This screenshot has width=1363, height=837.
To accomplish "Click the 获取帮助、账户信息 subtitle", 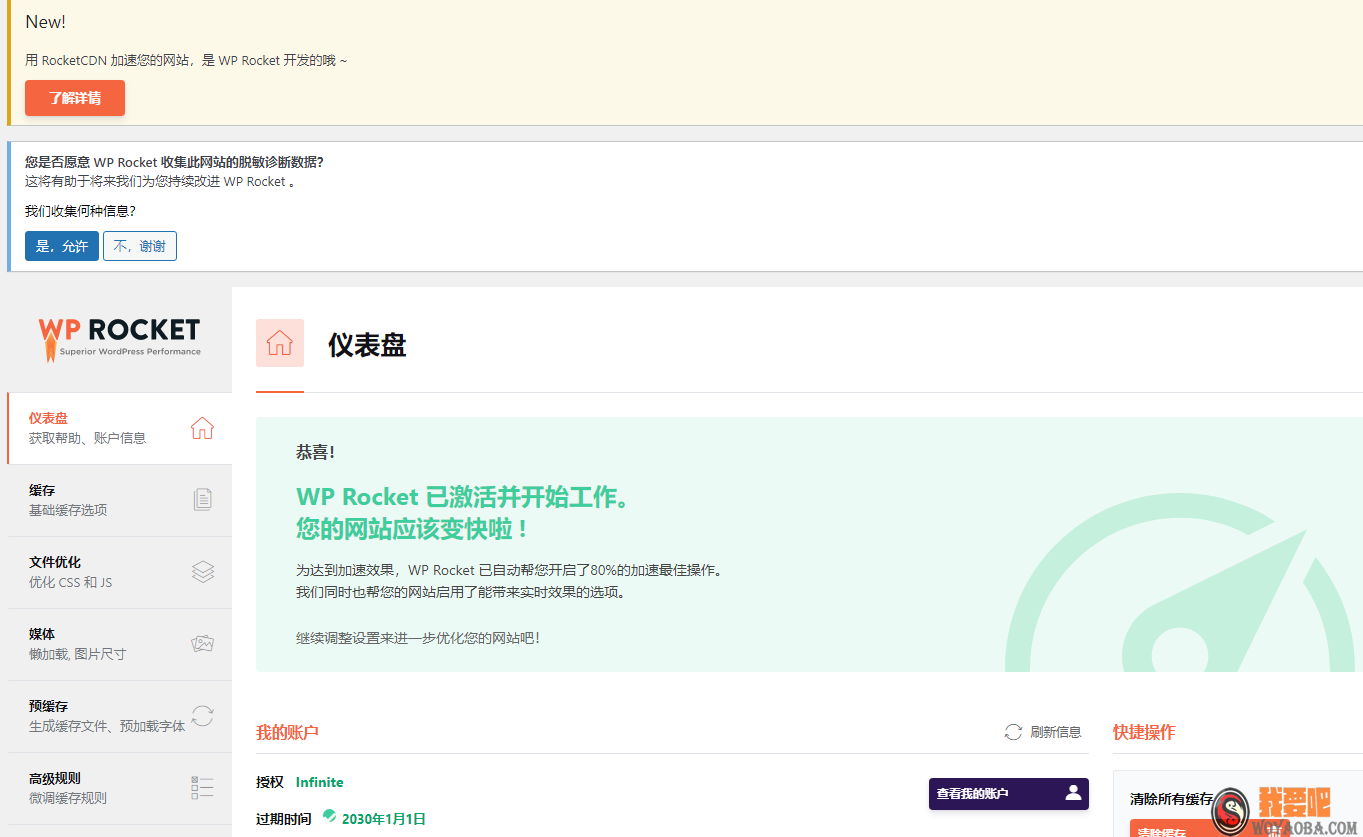I will pos(87,438).
